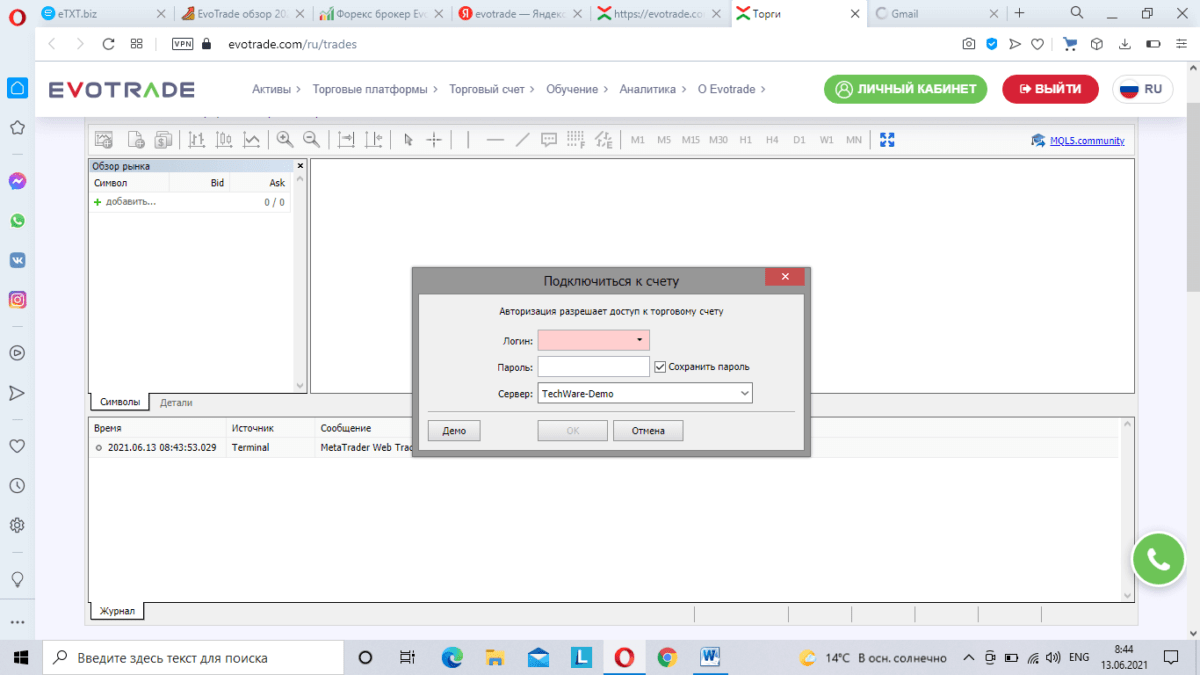The image size is (1200, 675).
Task: Open the RU language selector
Action: coord(1142,89)
